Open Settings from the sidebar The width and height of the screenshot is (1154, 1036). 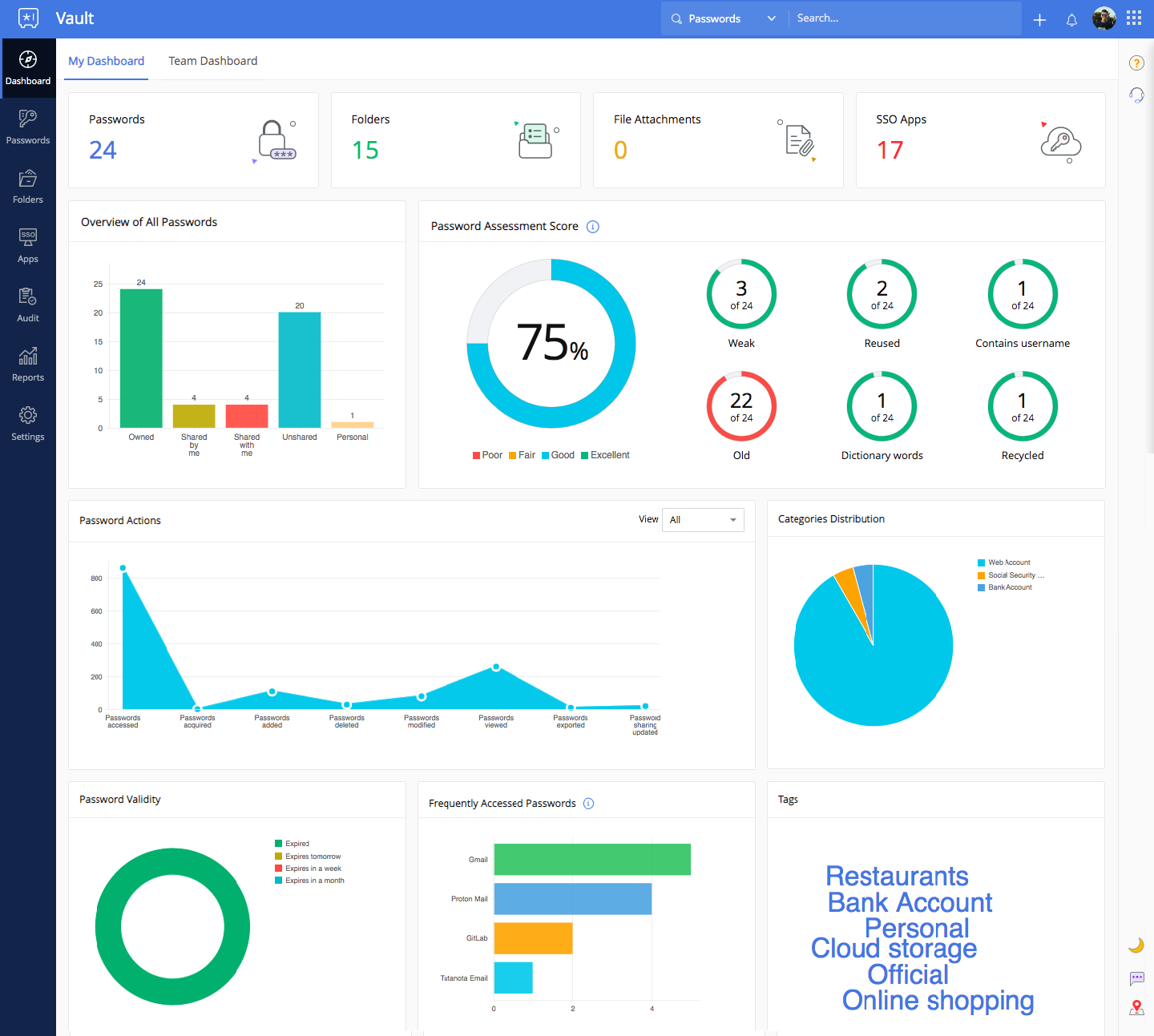point(28,424)
